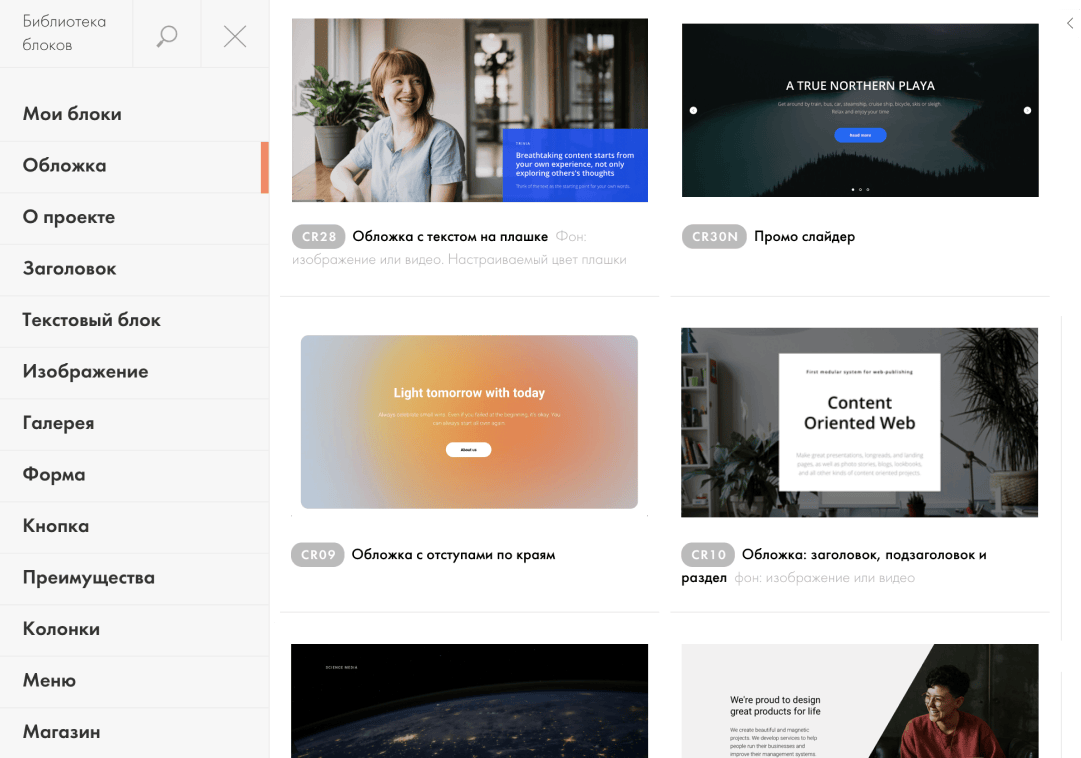Open the Магазин category
1081x758 pixels.
tap(134, 732)
